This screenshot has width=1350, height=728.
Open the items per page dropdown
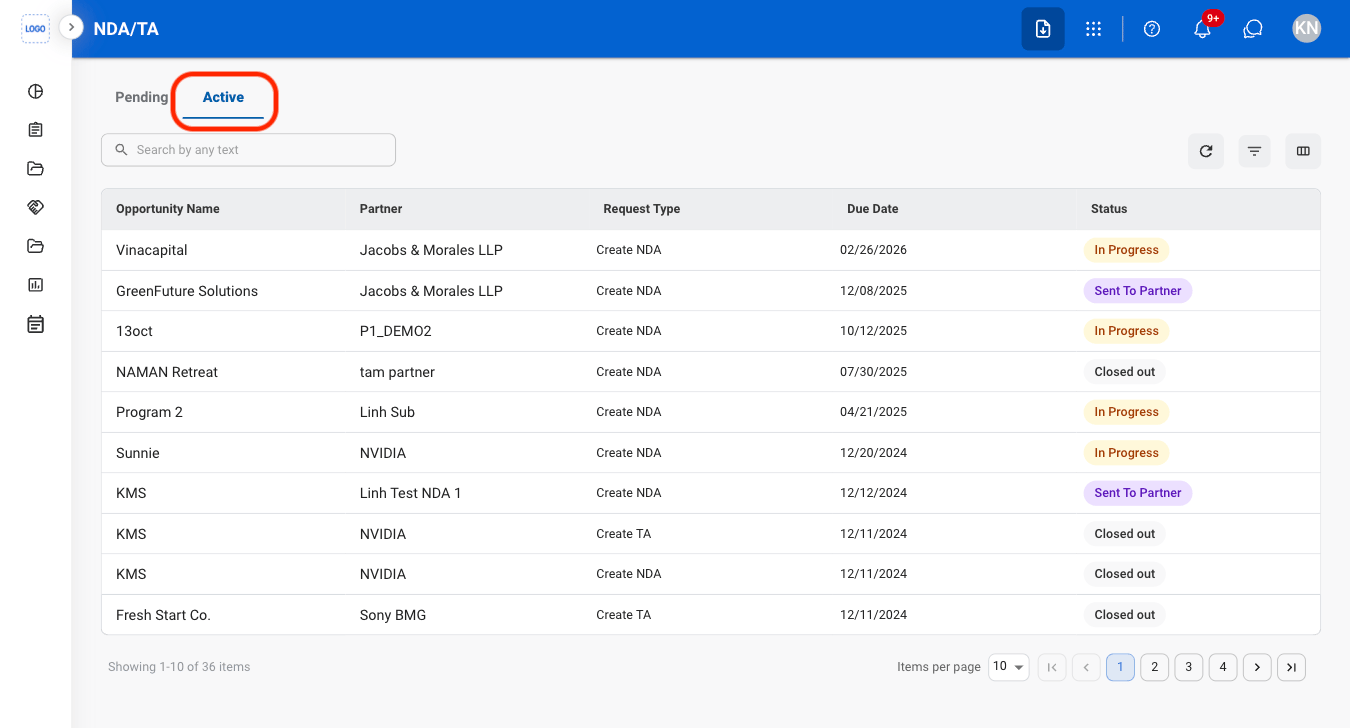point(1009,667)
